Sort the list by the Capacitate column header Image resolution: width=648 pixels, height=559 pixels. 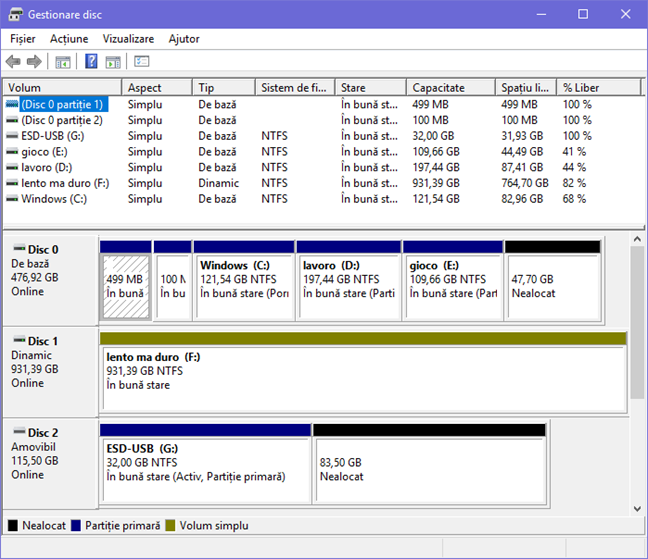coord(438,88)
